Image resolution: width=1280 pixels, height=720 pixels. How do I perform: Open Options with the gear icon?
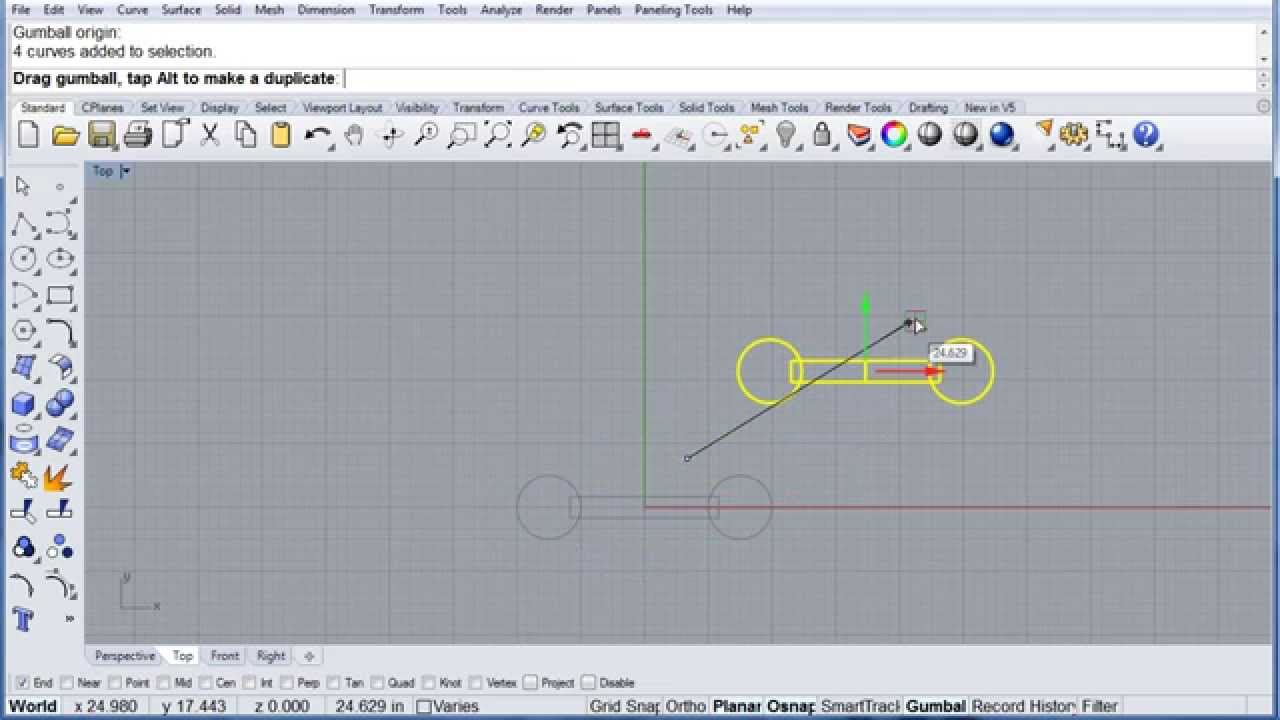click(1074, 134)
